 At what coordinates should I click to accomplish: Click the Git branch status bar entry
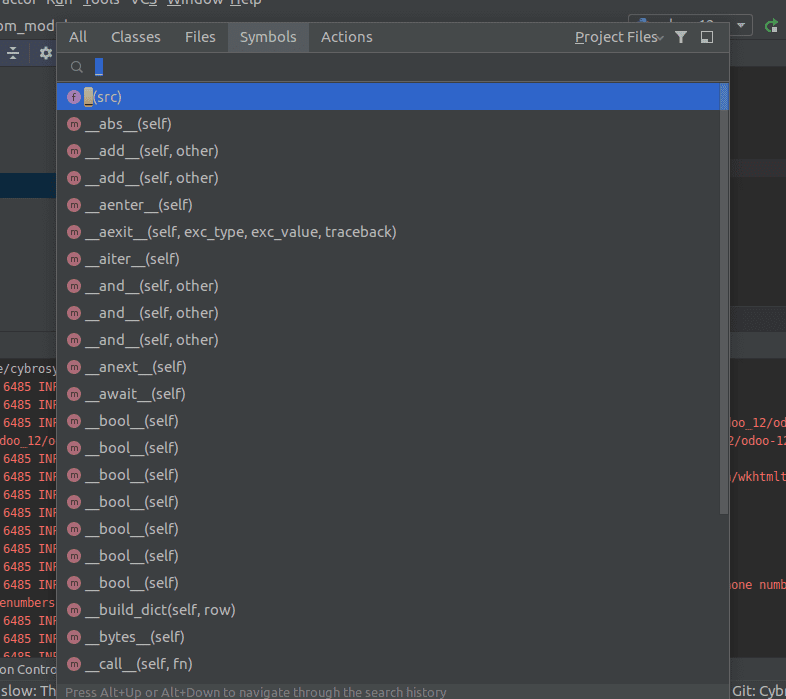[x=759, y=691]
